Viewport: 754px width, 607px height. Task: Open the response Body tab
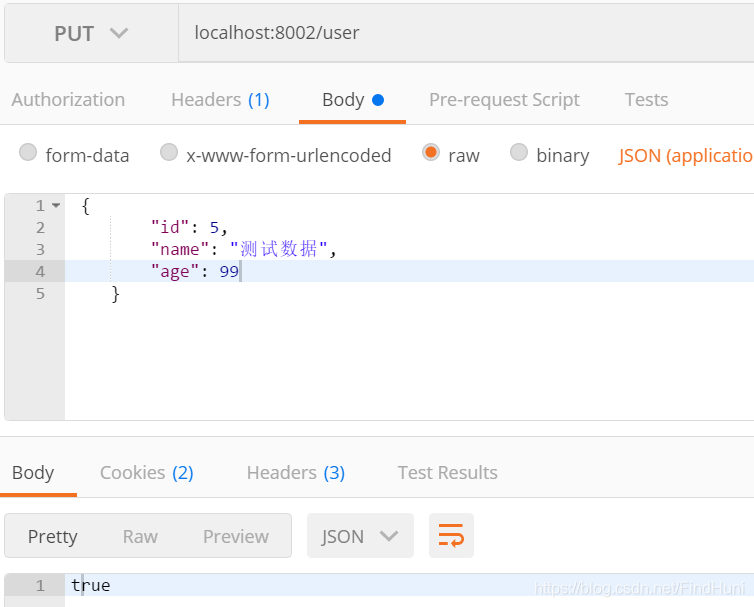[33, 473]
